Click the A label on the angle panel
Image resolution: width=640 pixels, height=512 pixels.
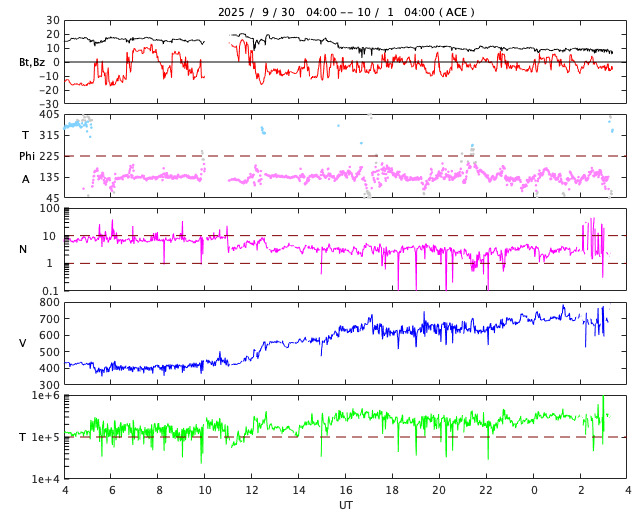(x=26, y=179)
